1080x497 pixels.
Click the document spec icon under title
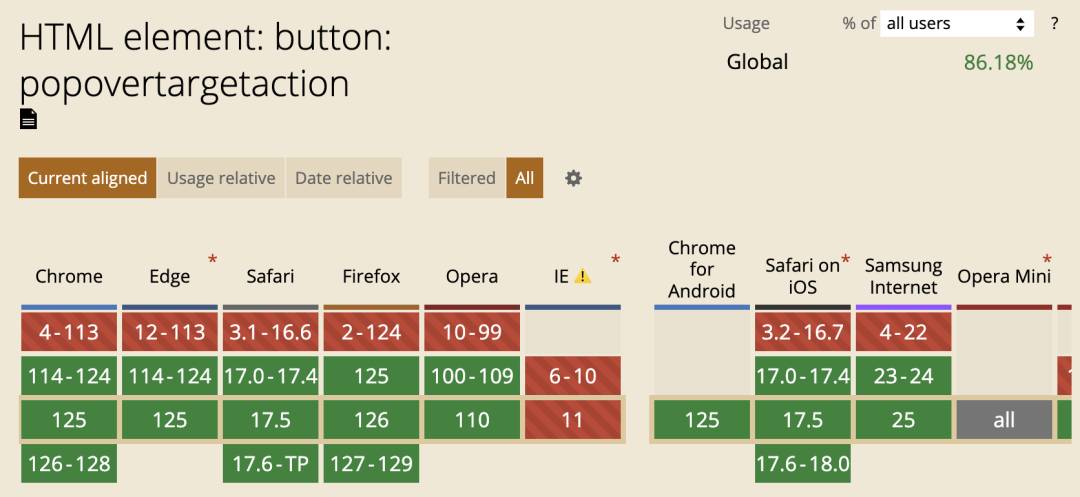click(x=29, y=119)
